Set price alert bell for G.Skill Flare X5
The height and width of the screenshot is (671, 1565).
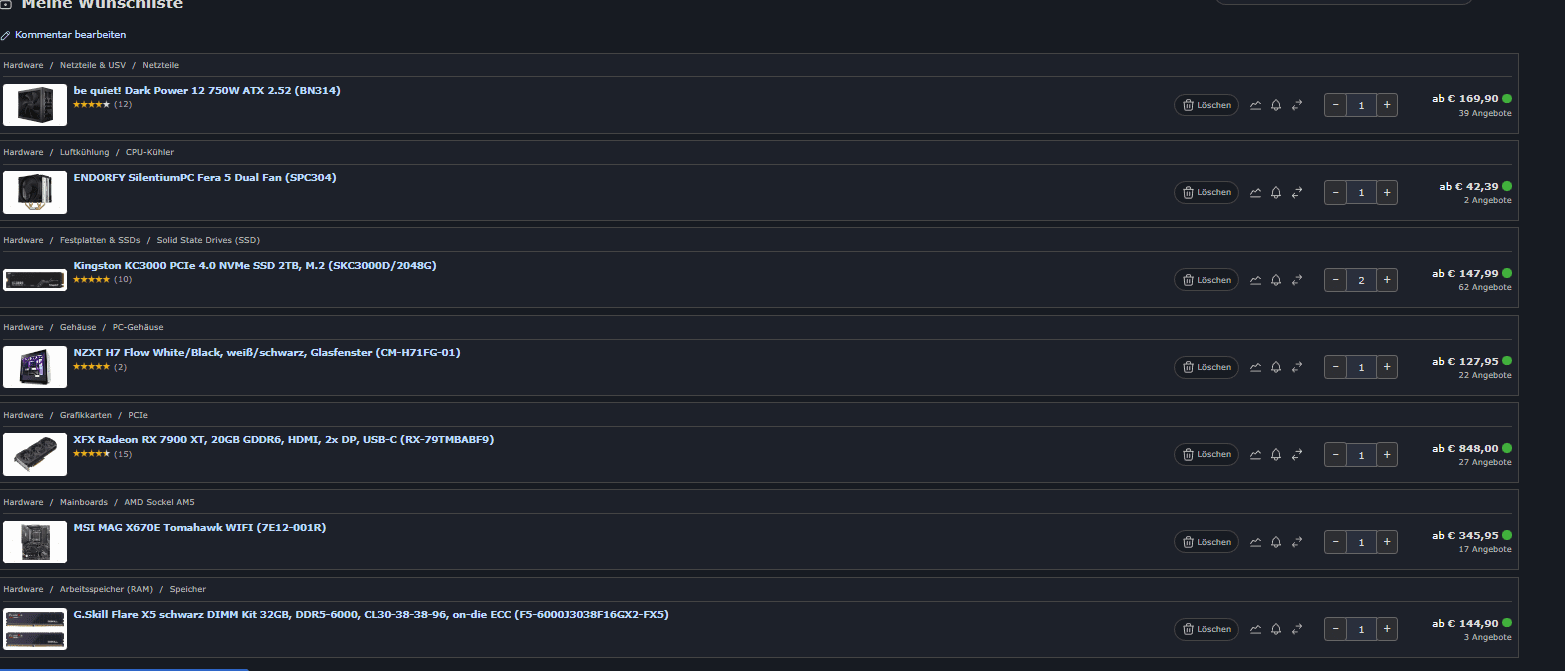click(x=1276, y=629)
